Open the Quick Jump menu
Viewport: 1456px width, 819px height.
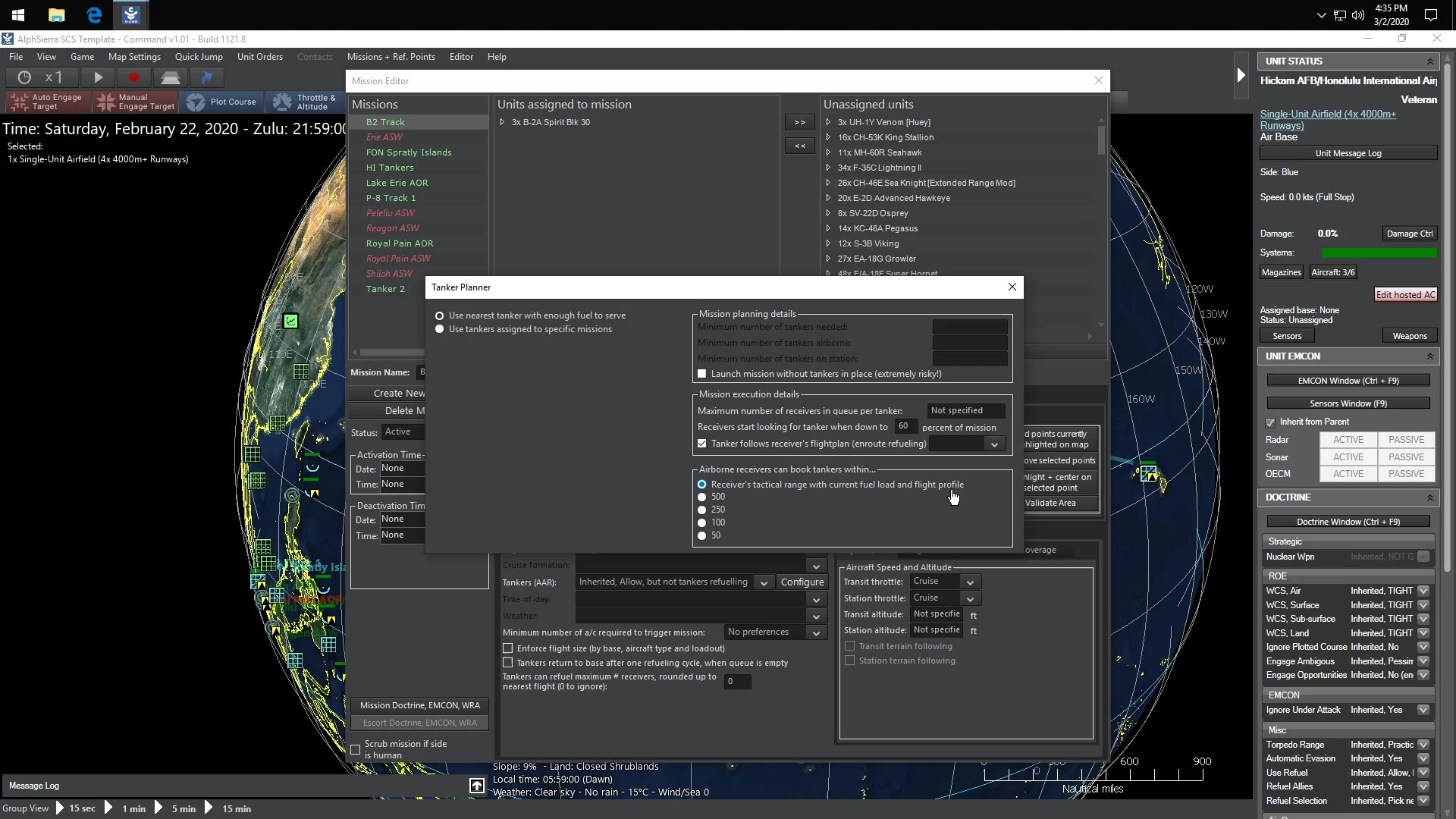(199, 57)
